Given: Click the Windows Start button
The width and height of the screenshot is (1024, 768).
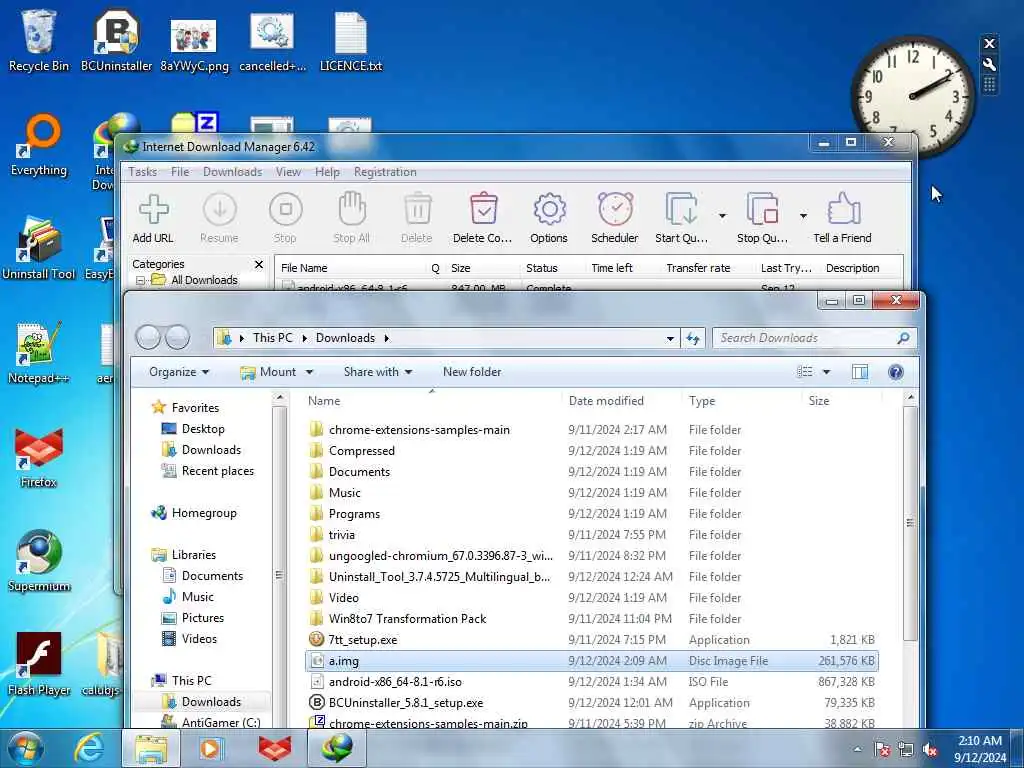Looking at the screenshot, I should coord(26,748).
